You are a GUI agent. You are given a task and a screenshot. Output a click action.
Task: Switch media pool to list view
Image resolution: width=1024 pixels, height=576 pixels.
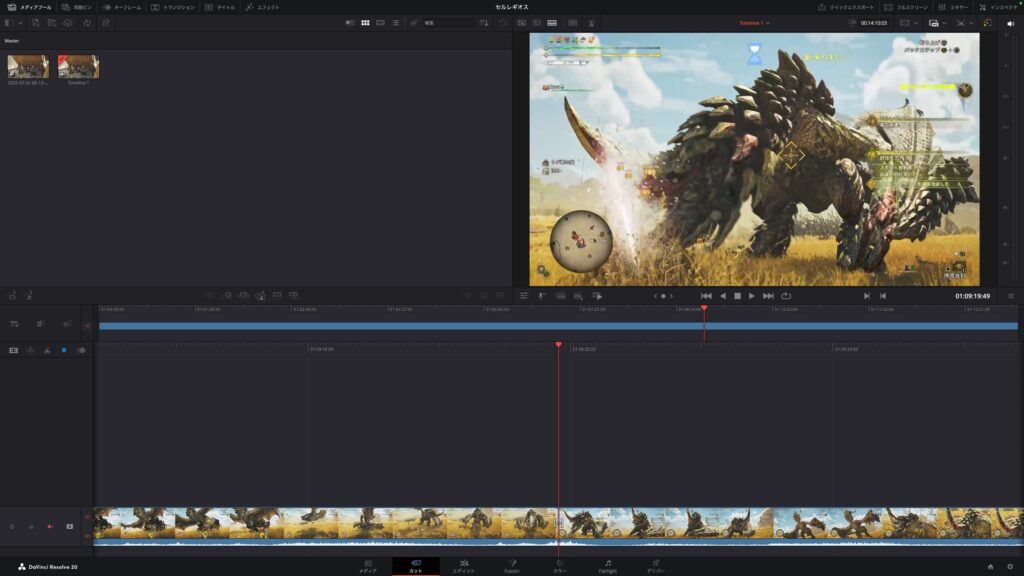[395, 23]
